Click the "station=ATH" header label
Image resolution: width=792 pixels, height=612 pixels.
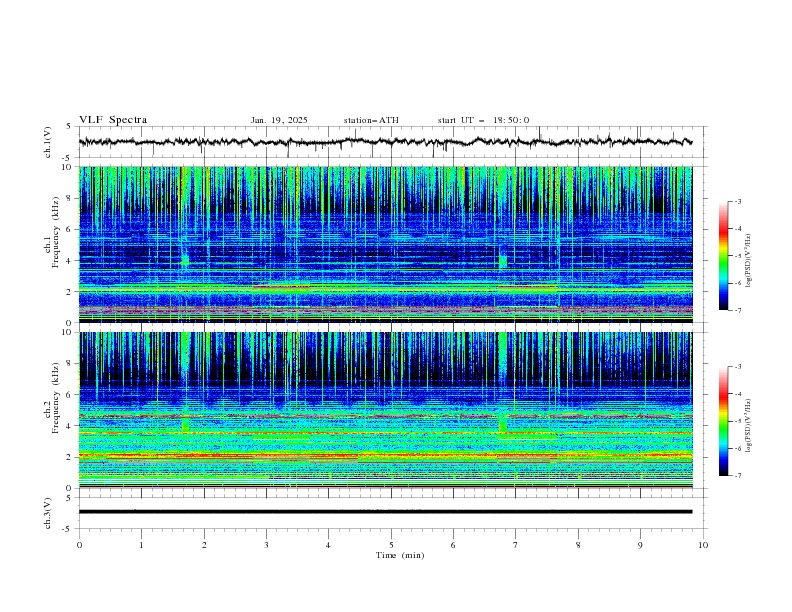(371, 120)
